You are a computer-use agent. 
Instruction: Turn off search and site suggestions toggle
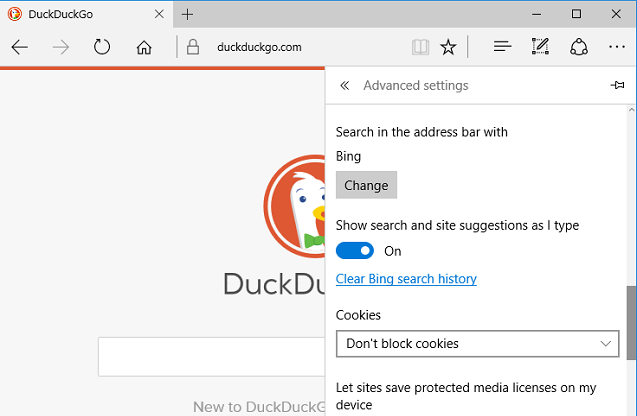coord(355,251)
